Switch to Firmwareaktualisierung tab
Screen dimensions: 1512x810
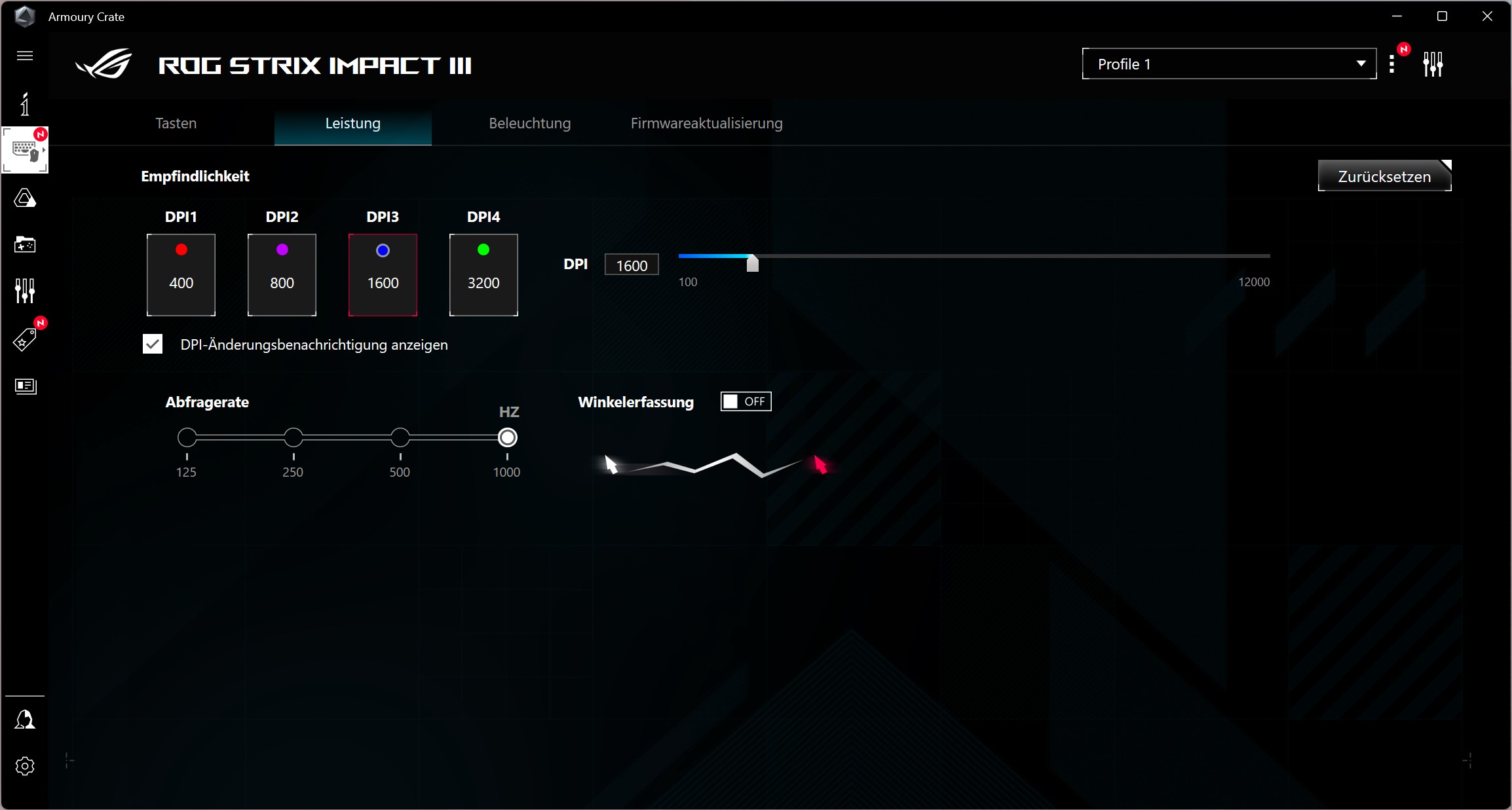(706, 123)
